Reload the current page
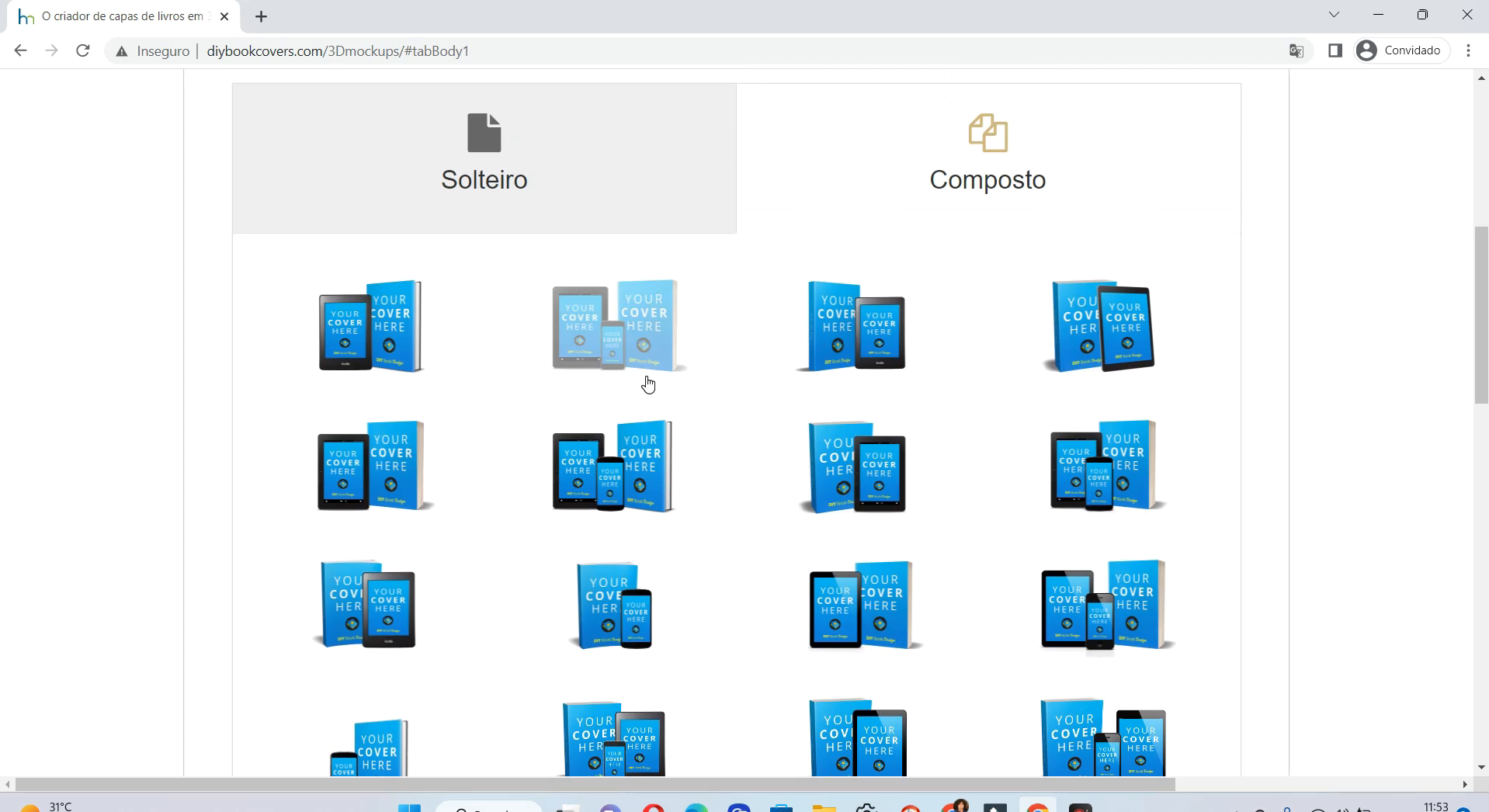Viewport: 1489px width, 812px height. [x=82, y=50]
